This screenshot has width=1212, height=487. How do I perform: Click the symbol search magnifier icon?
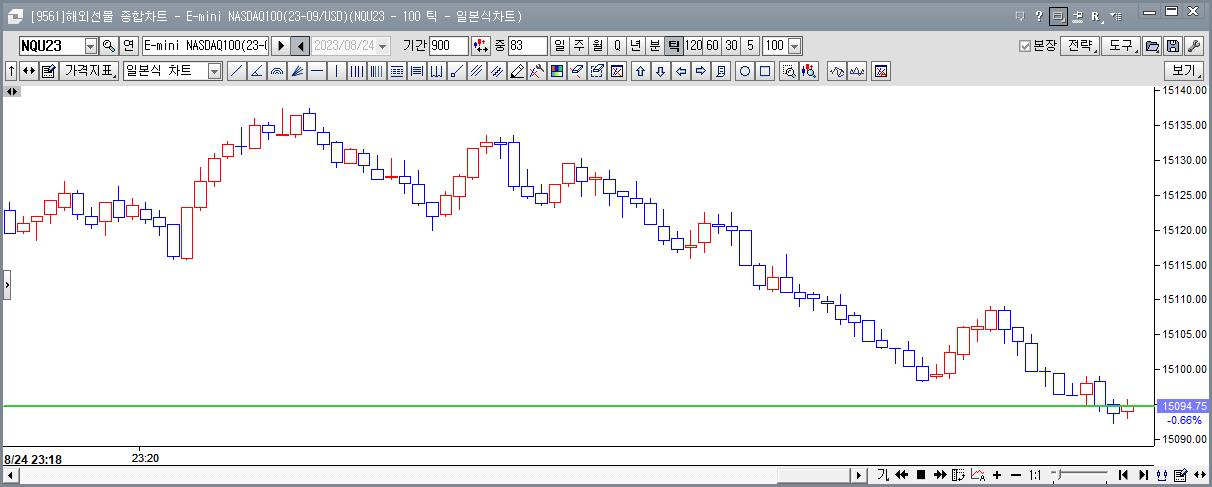coord(109,46)
